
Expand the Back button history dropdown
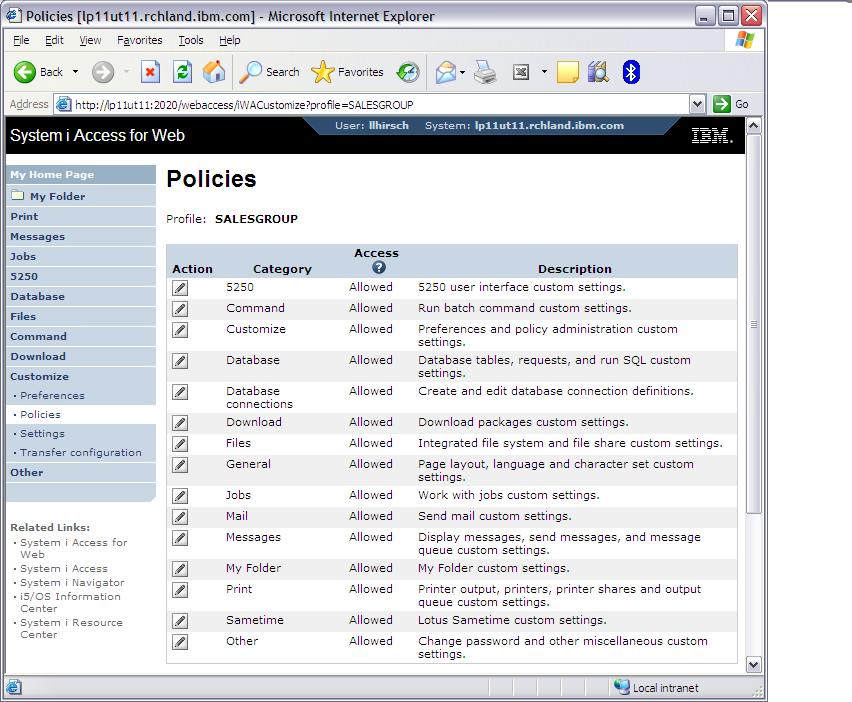[76, 72]
